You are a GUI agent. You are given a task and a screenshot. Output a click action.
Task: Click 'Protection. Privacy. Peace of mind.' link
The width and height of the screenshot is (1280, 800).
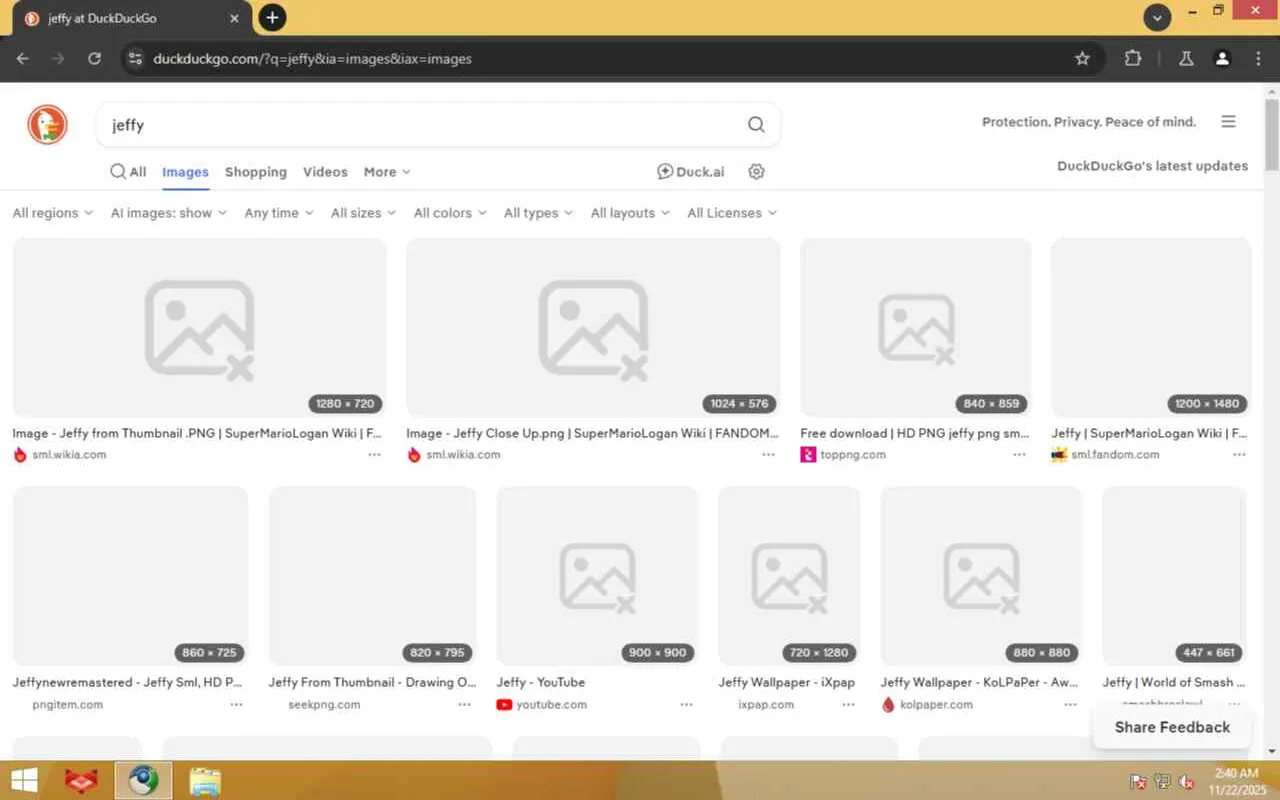[1089, 122]
